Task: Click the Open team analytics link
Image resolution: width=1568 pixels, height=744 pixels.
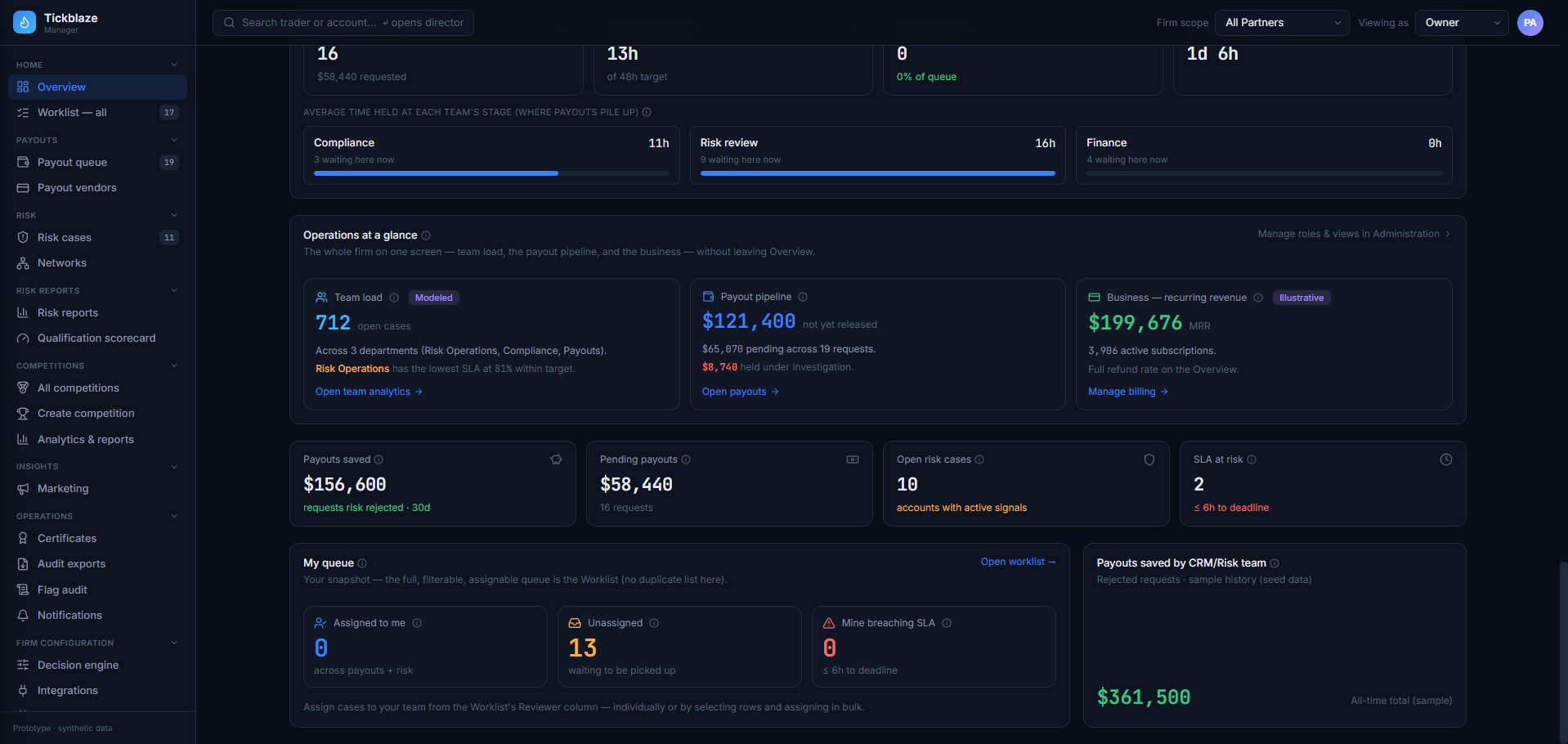Action: tap(369, 392)
